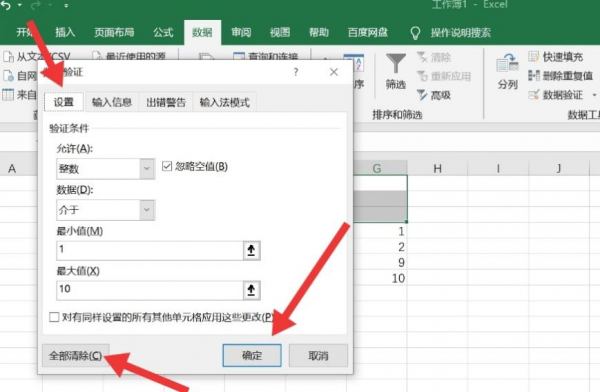Click the 取消 button
The width and height of the screenshot is (600, 392).
click(x=318, y=356)
